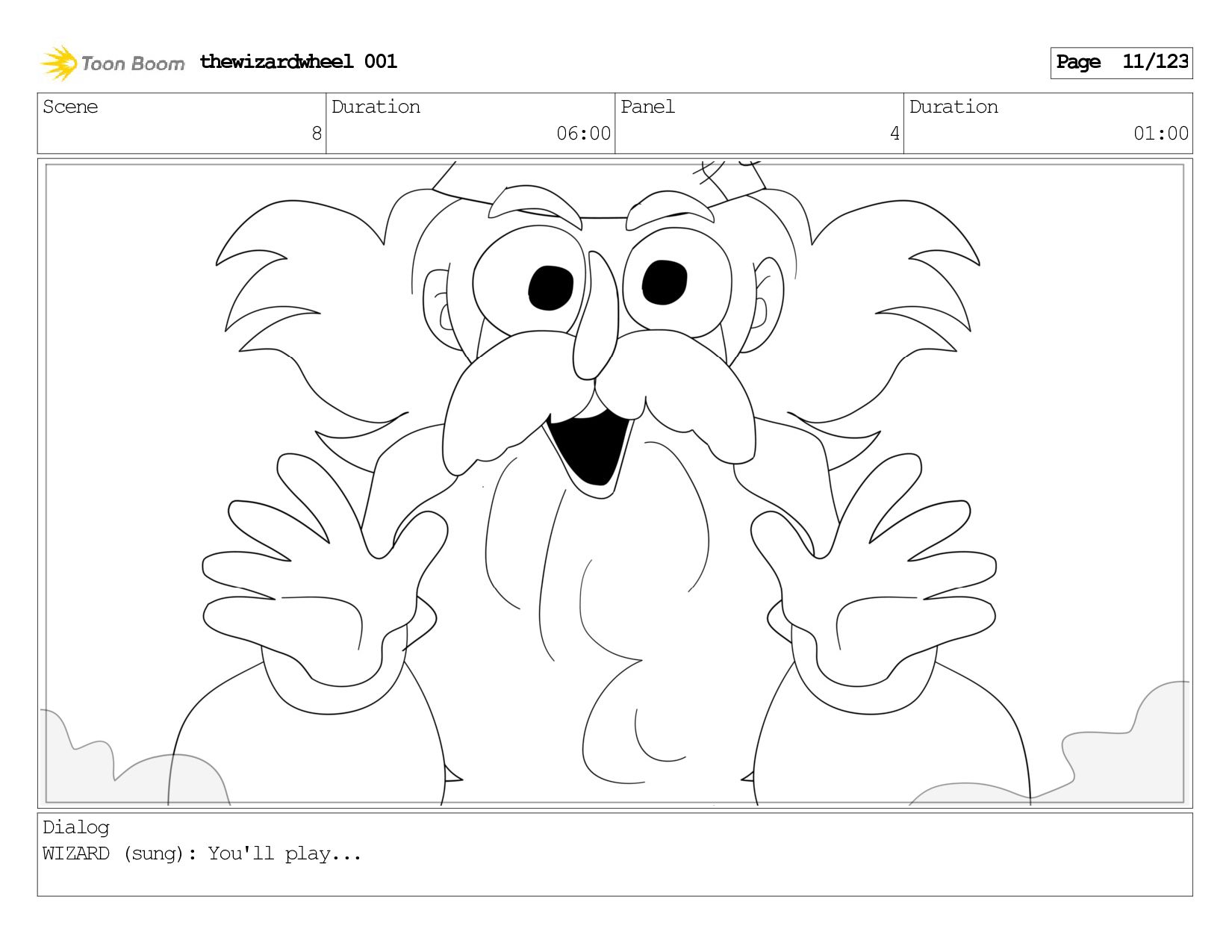Click the 'Page 11/123' box
Viewport: 1232px width, 952px height.
pos(1121,63)
